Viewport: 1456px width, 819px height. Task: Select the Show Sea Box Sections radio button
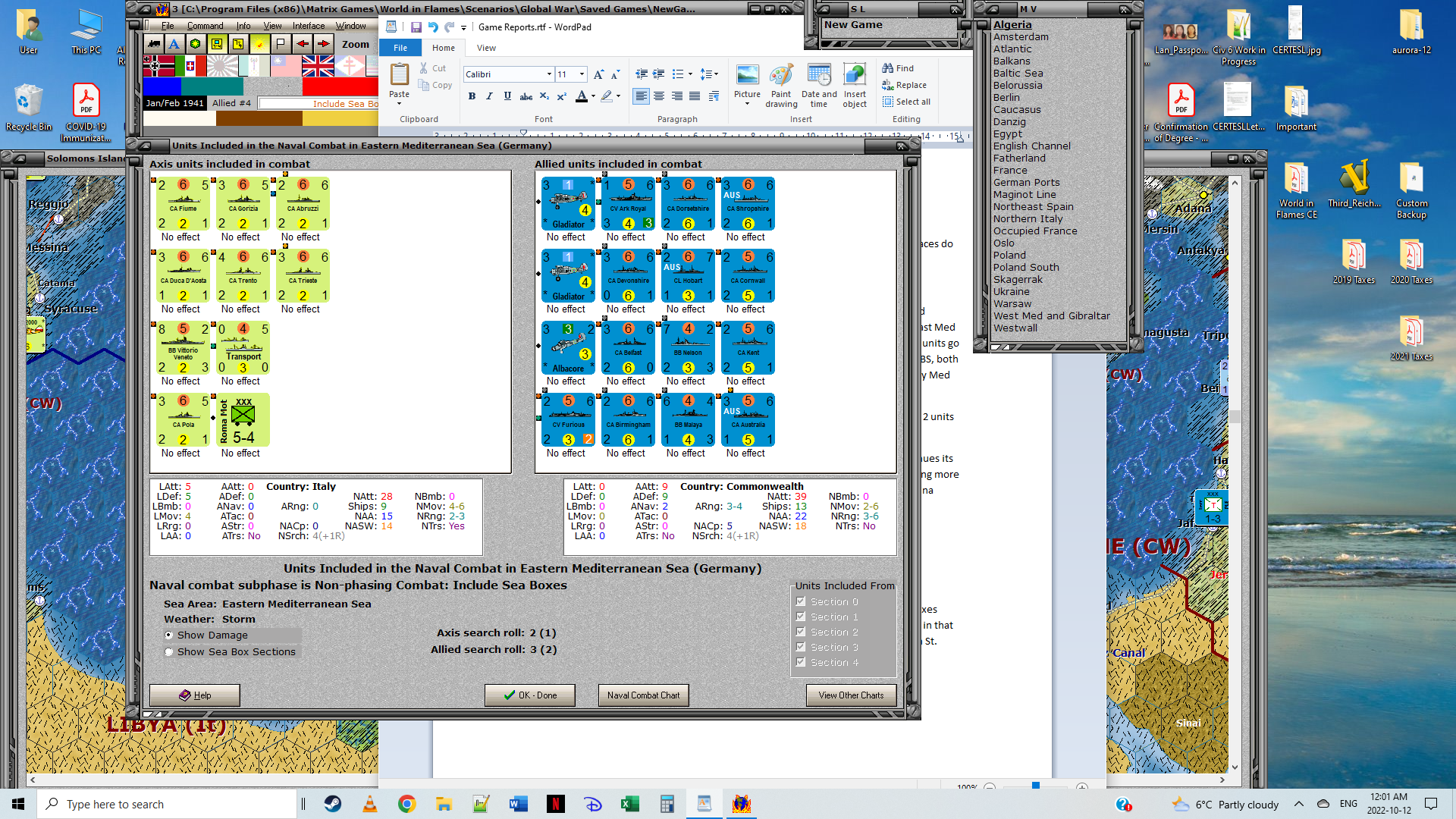(169, 652)
